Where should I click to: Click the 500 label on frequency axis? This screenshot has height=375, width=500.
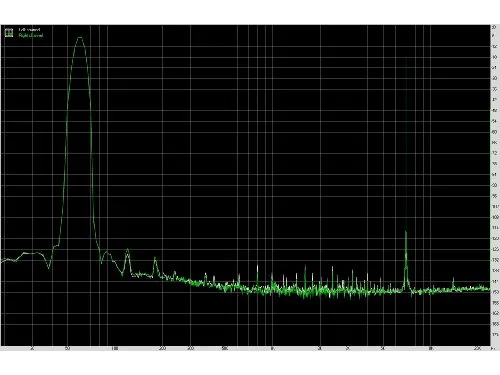(225, 349)
